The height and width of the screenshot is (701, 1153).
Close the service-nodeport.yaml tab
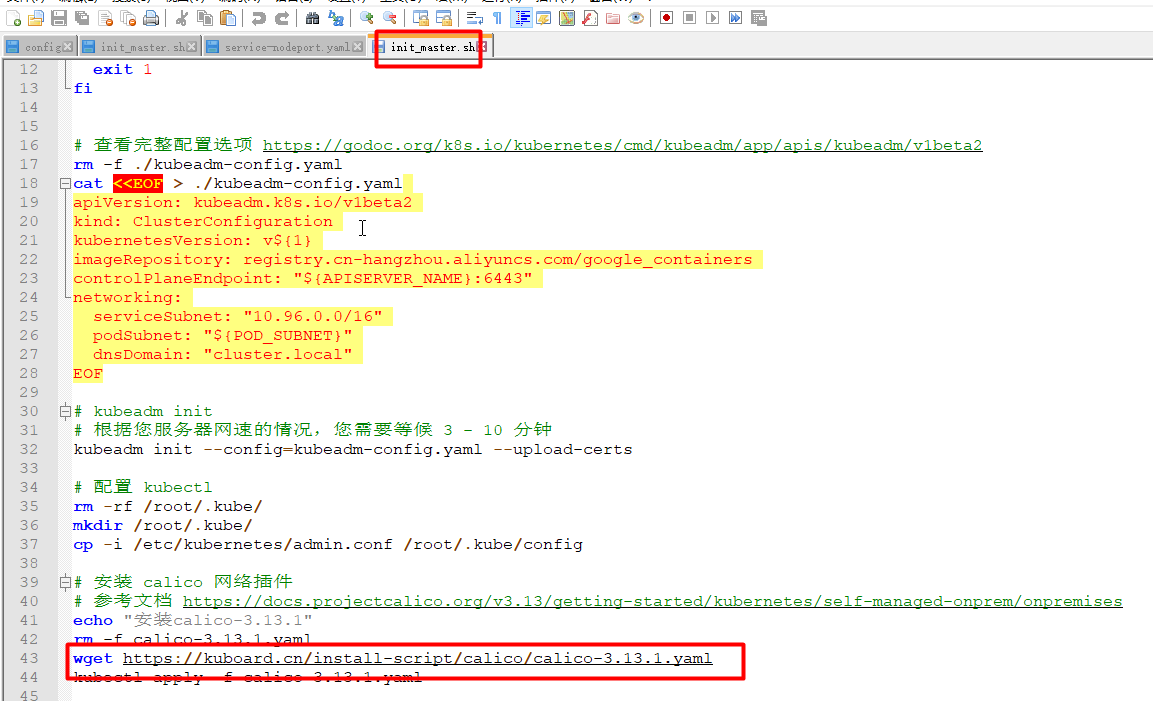click(x=357, y=47)
